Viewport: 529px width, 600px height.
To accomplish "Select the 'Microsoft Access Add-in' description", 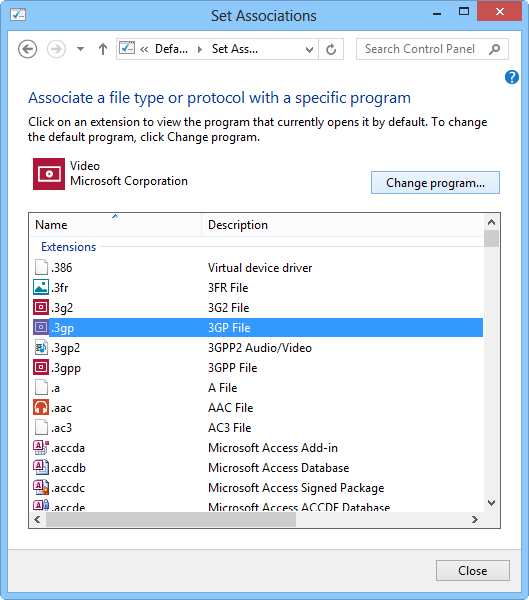I will [273, 448].
